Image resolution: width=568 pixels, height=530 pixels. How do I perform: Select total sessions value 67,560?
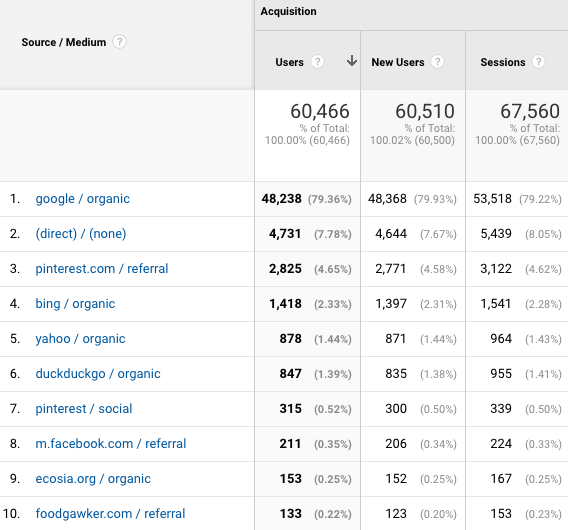[530, 111]
